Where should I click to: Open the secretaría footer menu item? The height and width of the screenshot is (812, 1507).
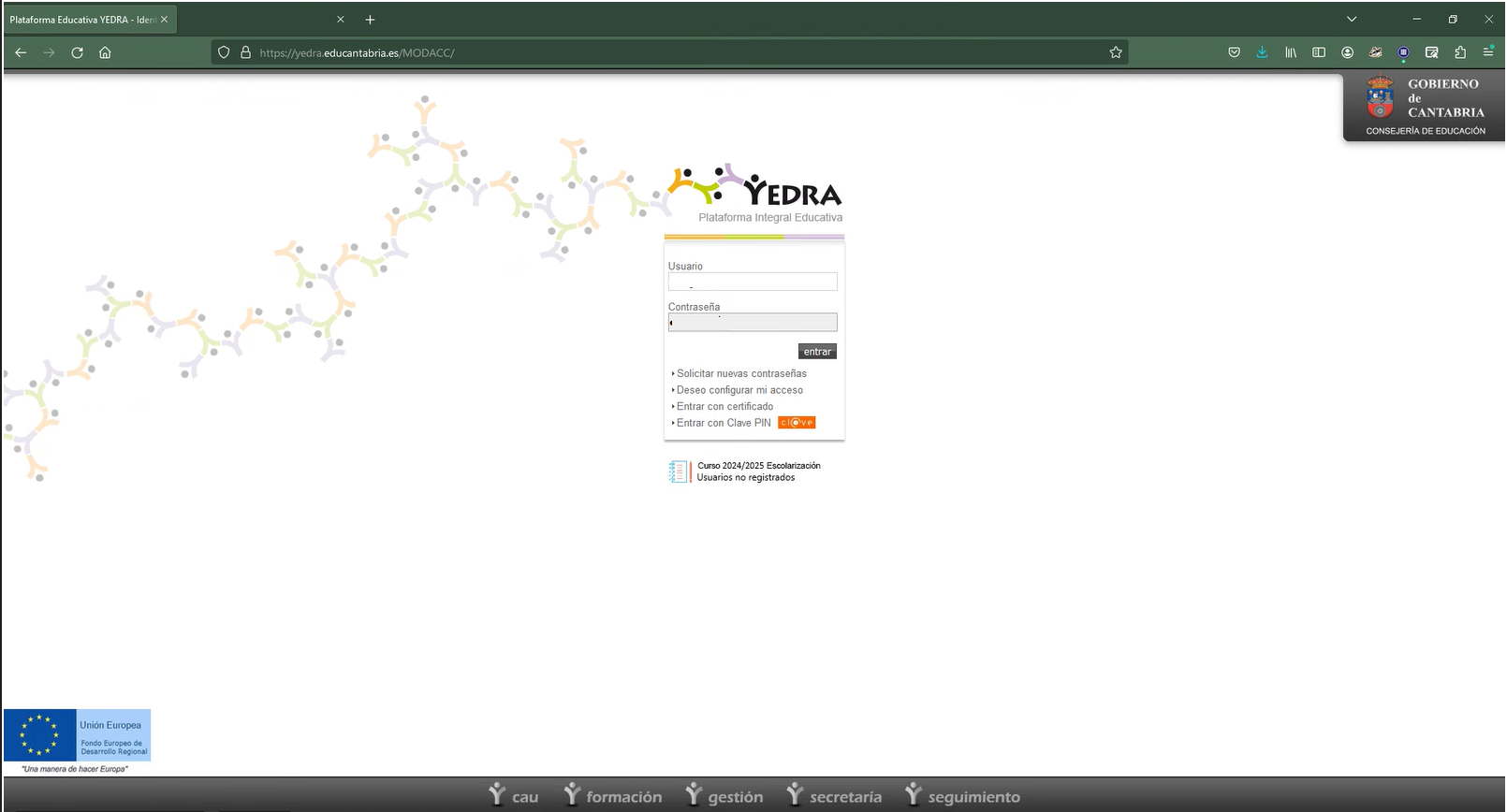click(x=835, y=795)
